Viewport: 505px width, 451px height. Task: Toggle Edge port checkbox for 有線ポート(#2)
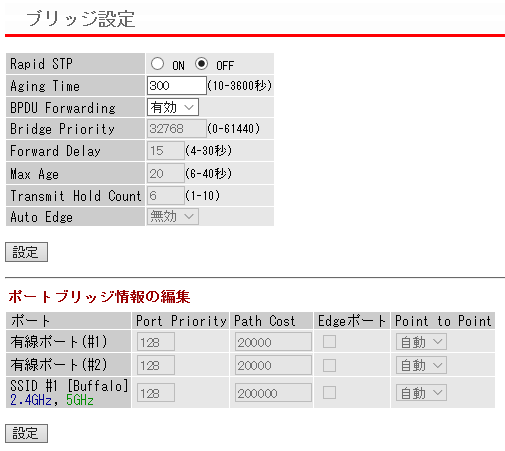click(x=329, y=365)
